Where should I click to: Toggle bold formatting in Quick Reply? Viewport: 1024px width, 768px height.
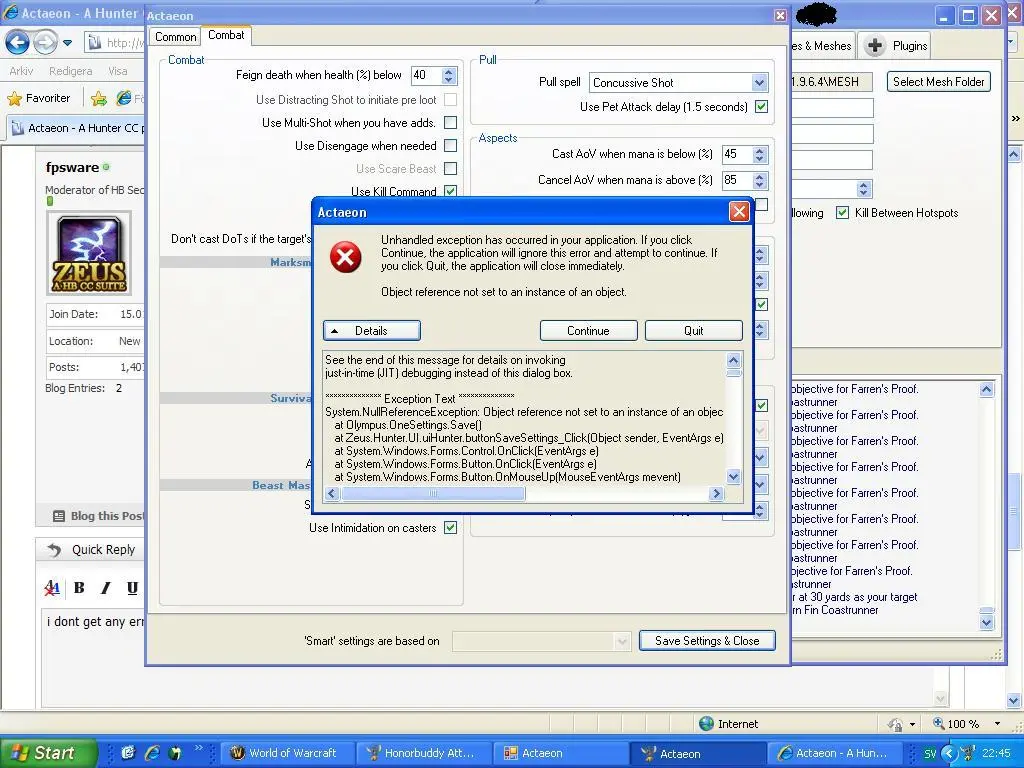coord(79,588)
